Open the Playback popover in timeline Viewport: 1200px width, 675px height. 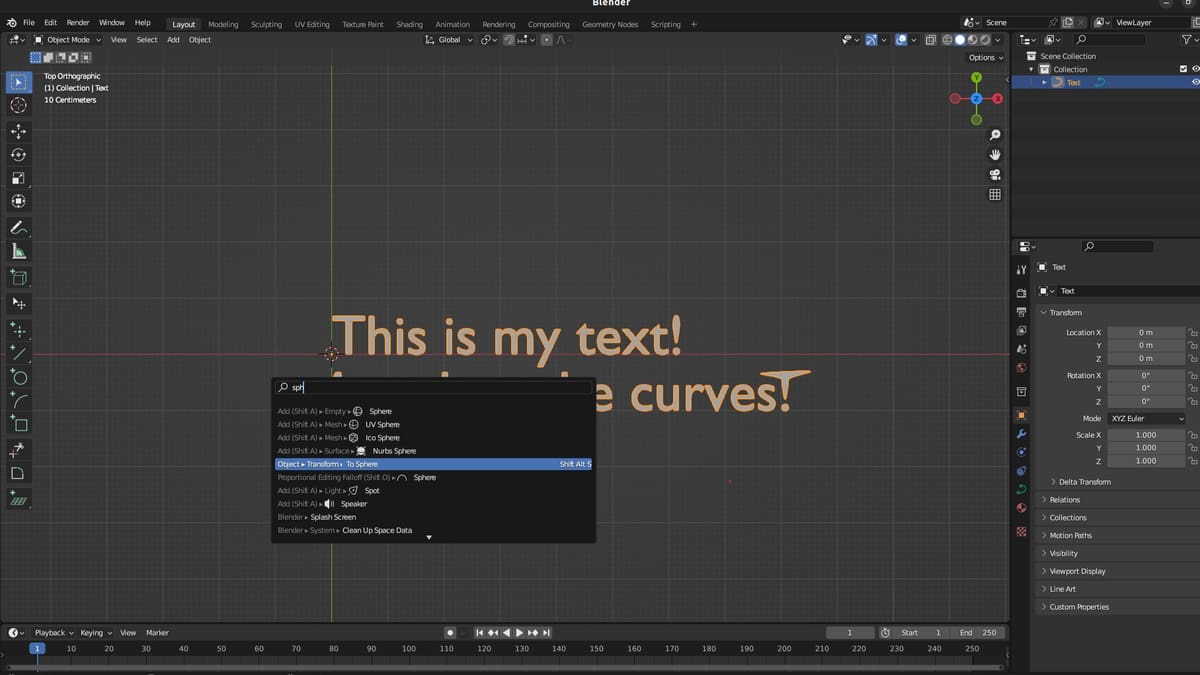[x=54, y=633]
